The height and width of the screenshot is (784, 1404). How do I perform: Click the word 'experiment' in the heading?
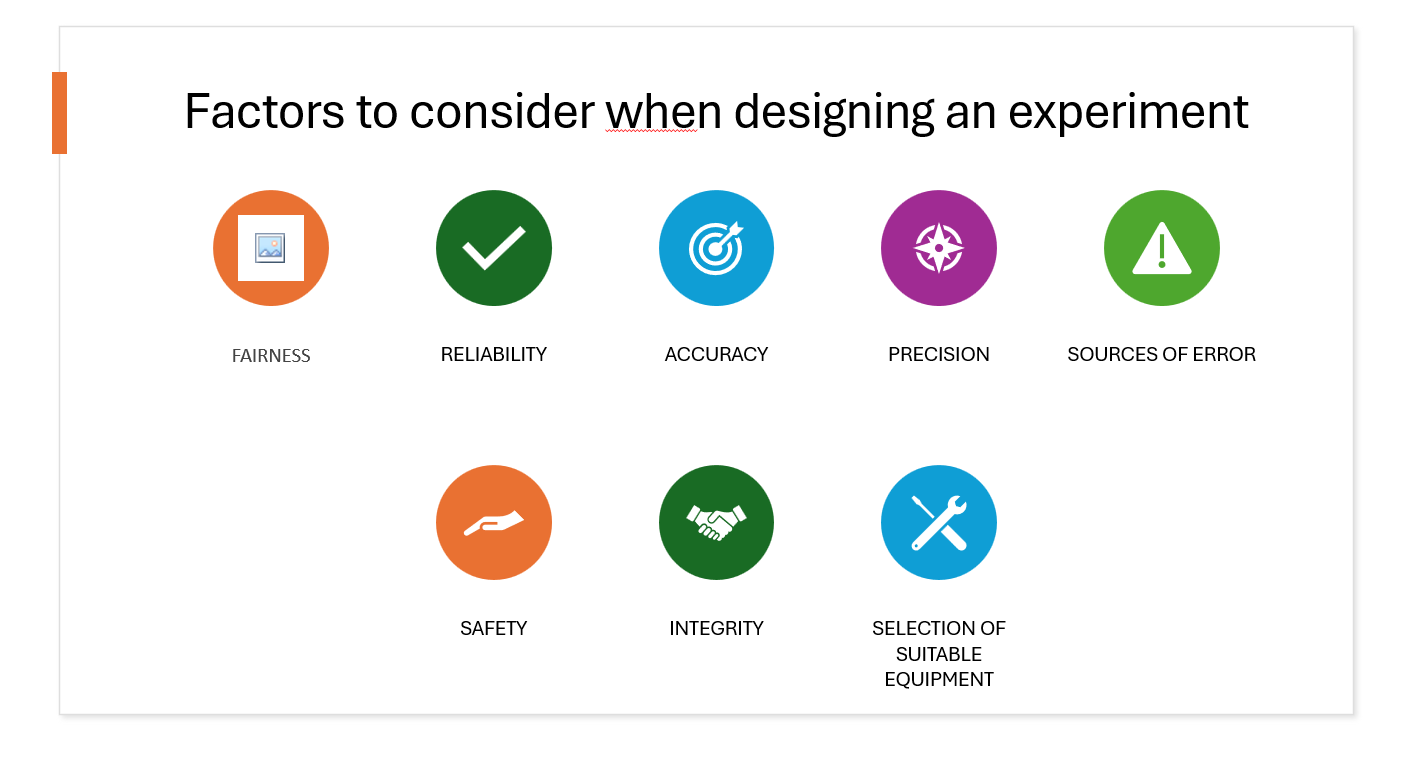tap(1129, 113)
